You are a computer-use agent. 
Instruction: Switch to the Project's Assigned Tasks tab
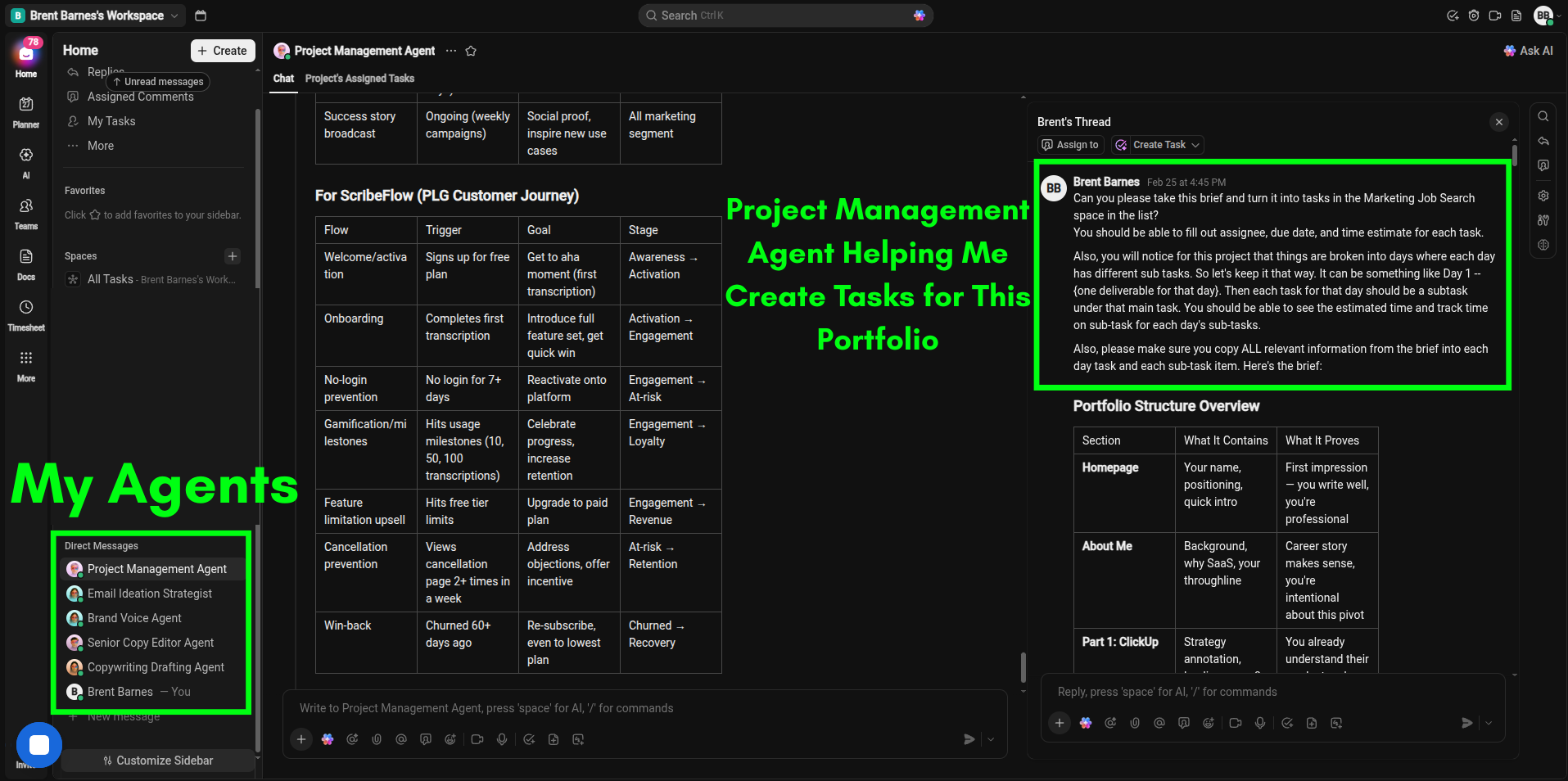pyautogui.click(x=359, y=79)
